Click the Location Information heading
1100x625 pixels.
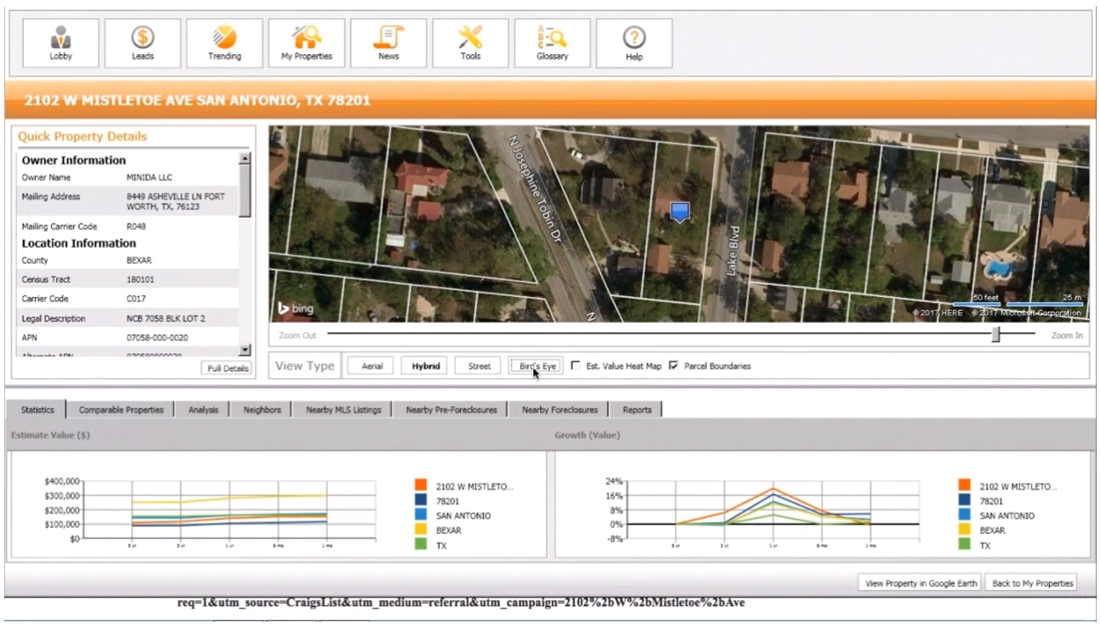tap(79, 243)
